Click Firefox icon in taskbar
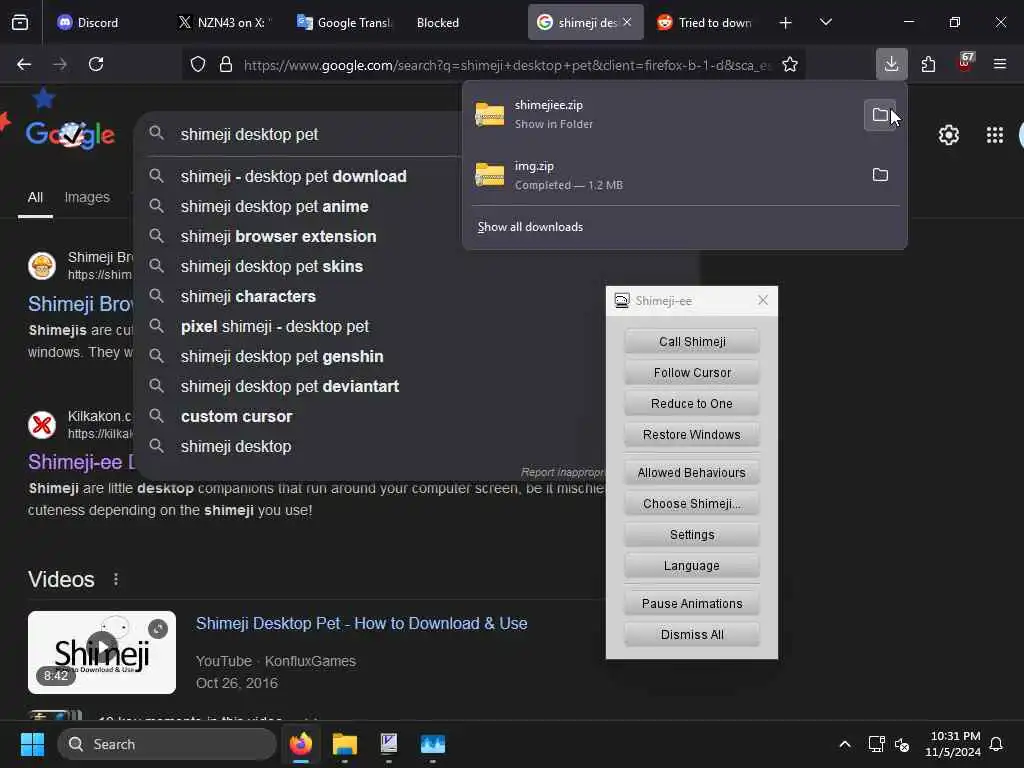This screenshot has height=768, width=1024. pyautogui.click(x=300, y=744)
